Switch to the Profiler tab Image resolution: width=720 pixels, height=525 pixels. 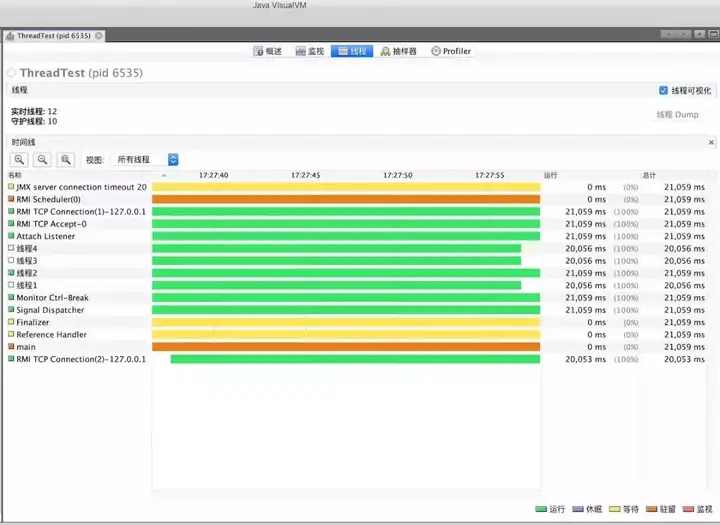click(x=451, y=51)
